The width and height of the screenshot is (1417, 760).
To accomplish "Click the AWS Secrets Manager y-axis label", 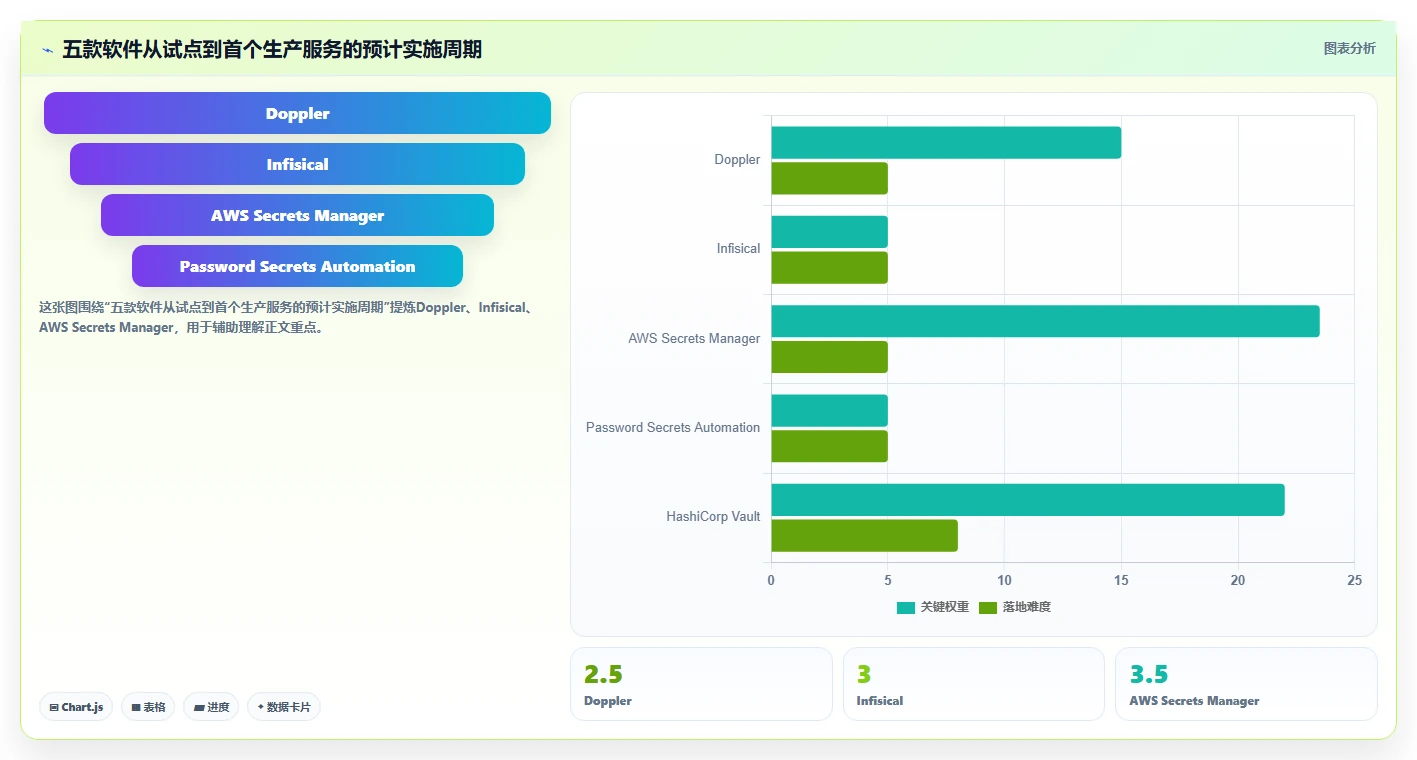I will 694,339.
